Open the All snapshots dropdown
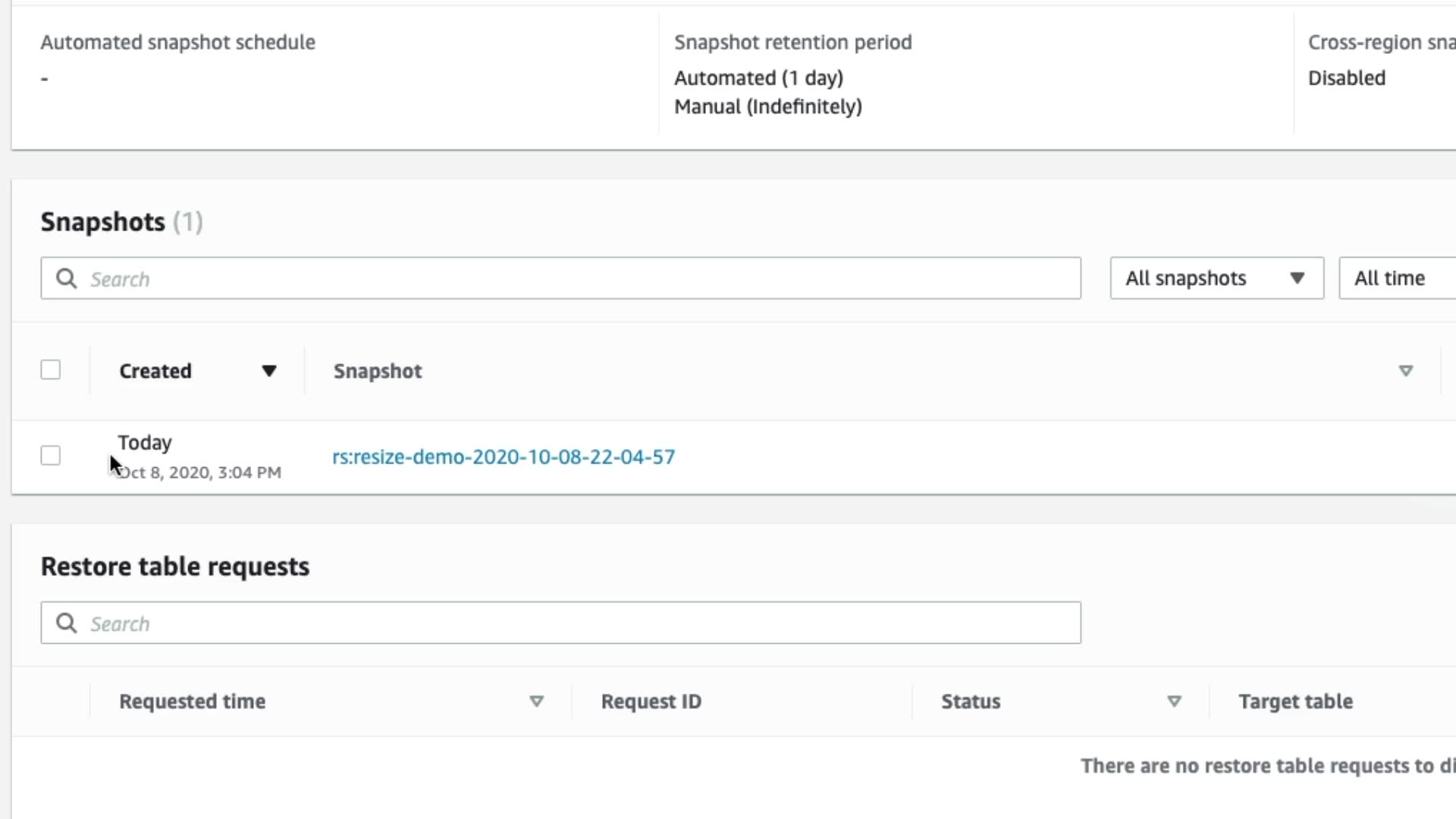The width and height of the screenshot is (1456, 819). coord(1216,278)
